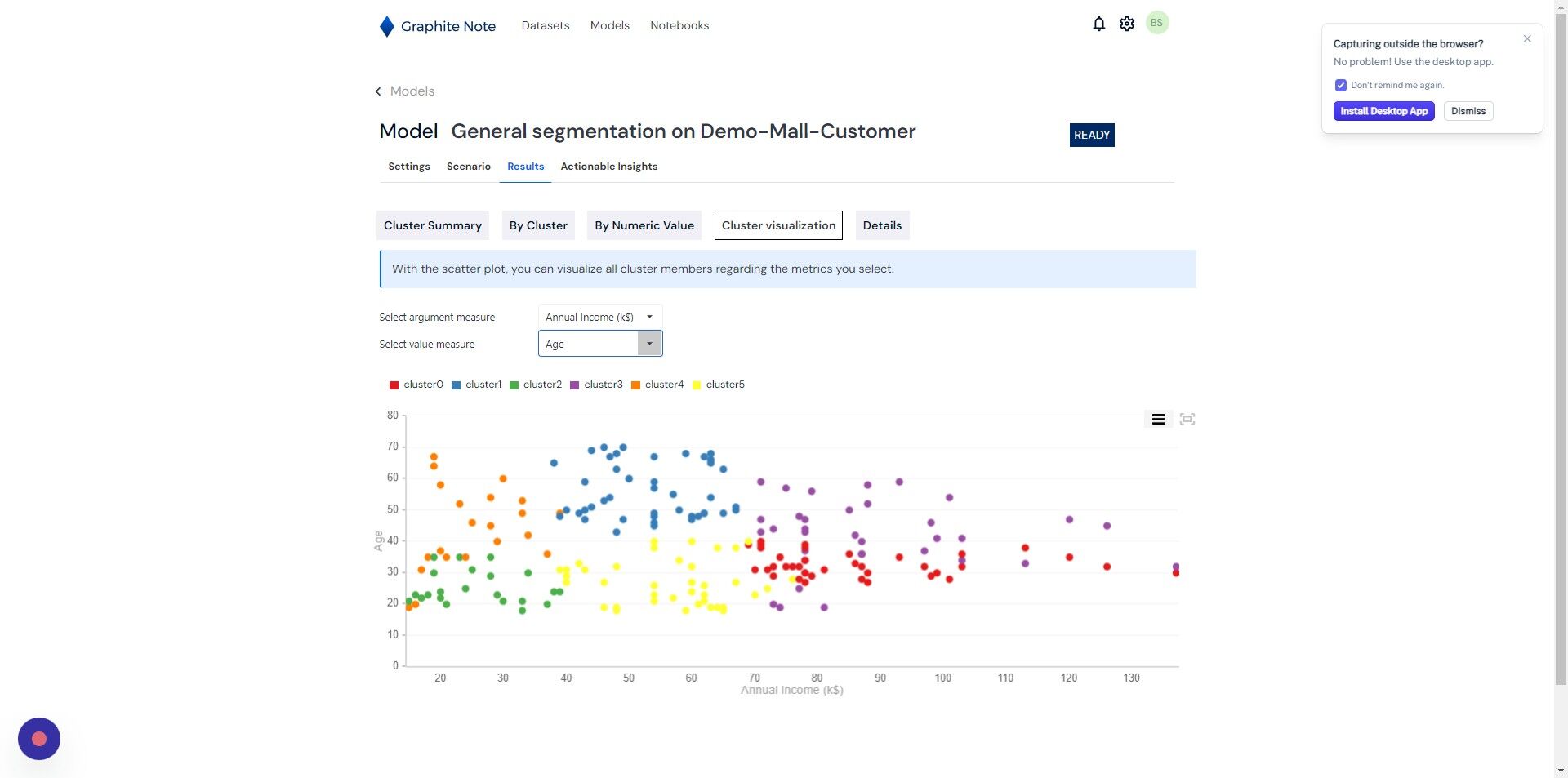Click the chart fullscreen icon
1568x778 pixels.
(1187, 419)
